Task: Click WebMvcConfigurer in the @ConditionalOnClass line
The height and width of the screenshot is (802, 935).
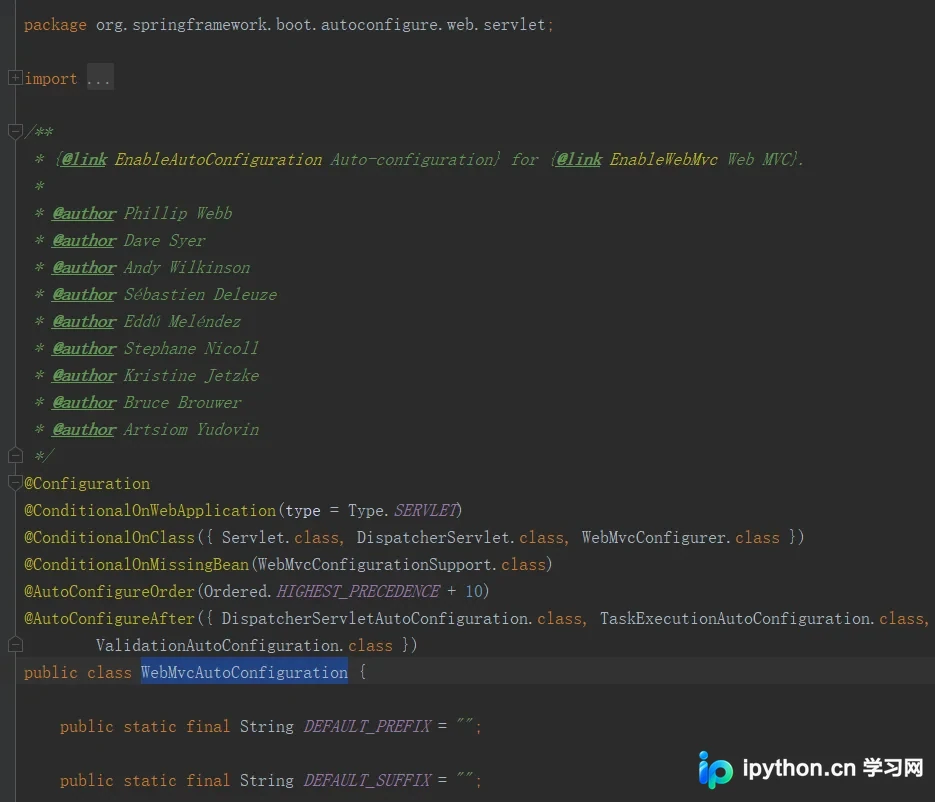Action: (654, 537)
